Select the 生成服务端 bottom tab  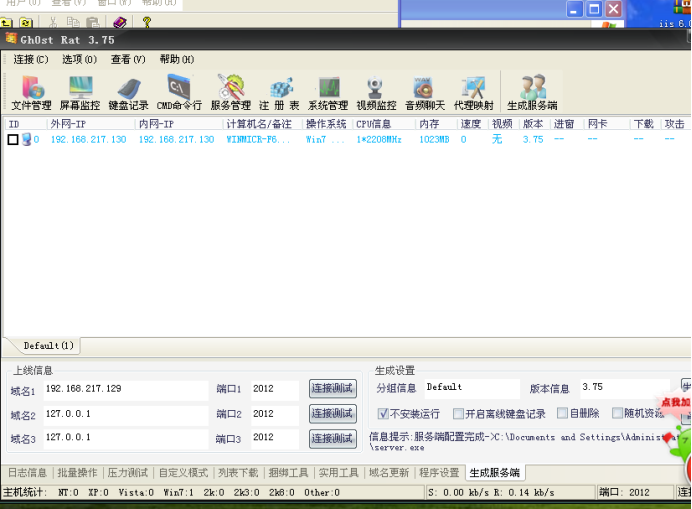point(495,473)
